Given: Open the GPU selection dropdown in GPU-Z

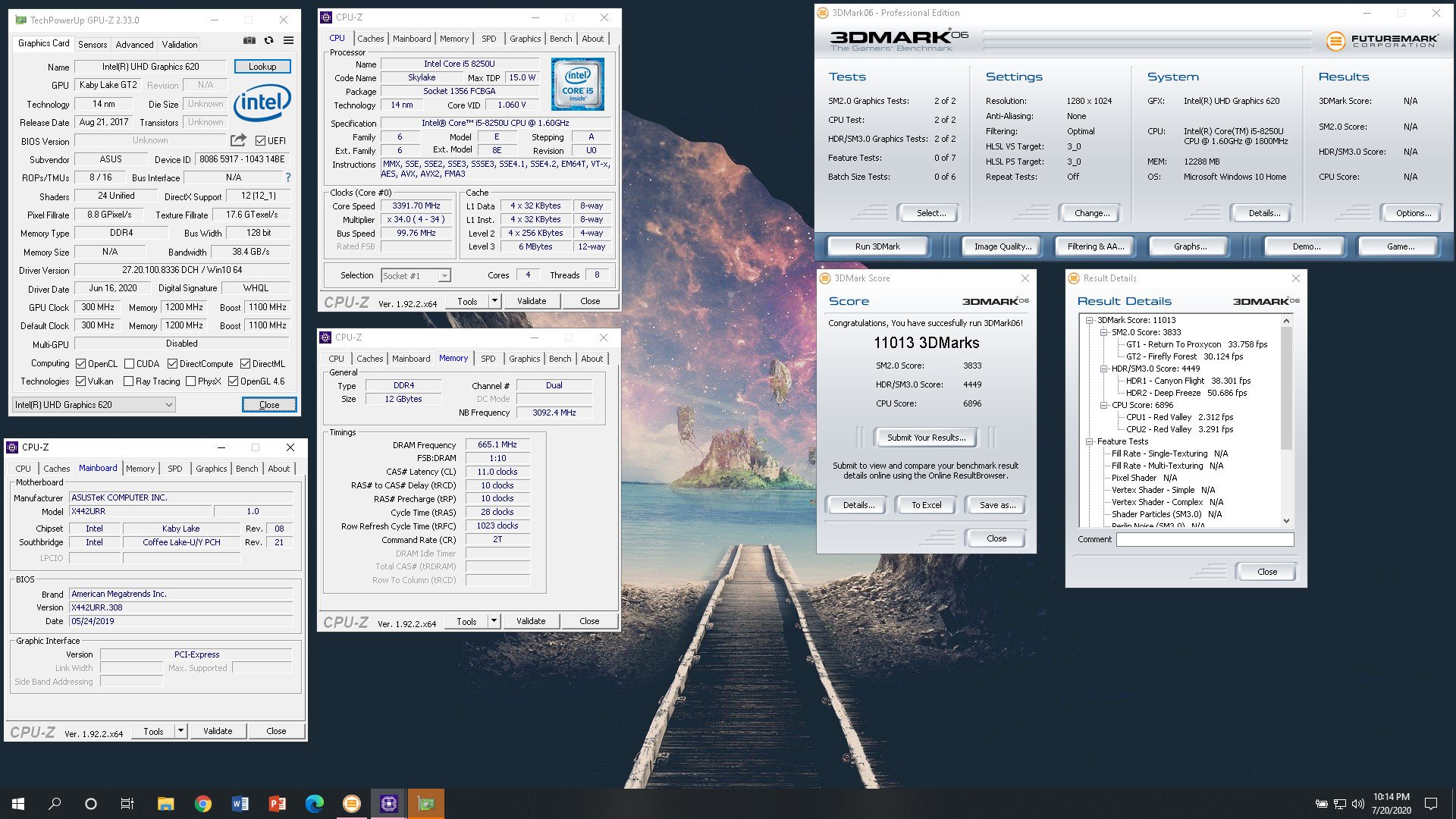Looking at the screenshot, I should (94, 405).
